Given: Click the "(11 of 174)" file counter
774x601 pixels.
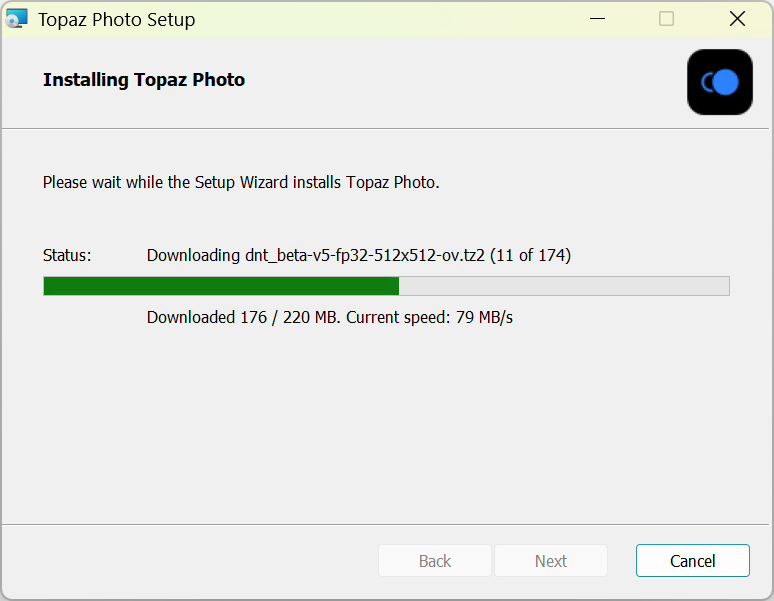Looking at the screenshot, I should tap(530, 255).
